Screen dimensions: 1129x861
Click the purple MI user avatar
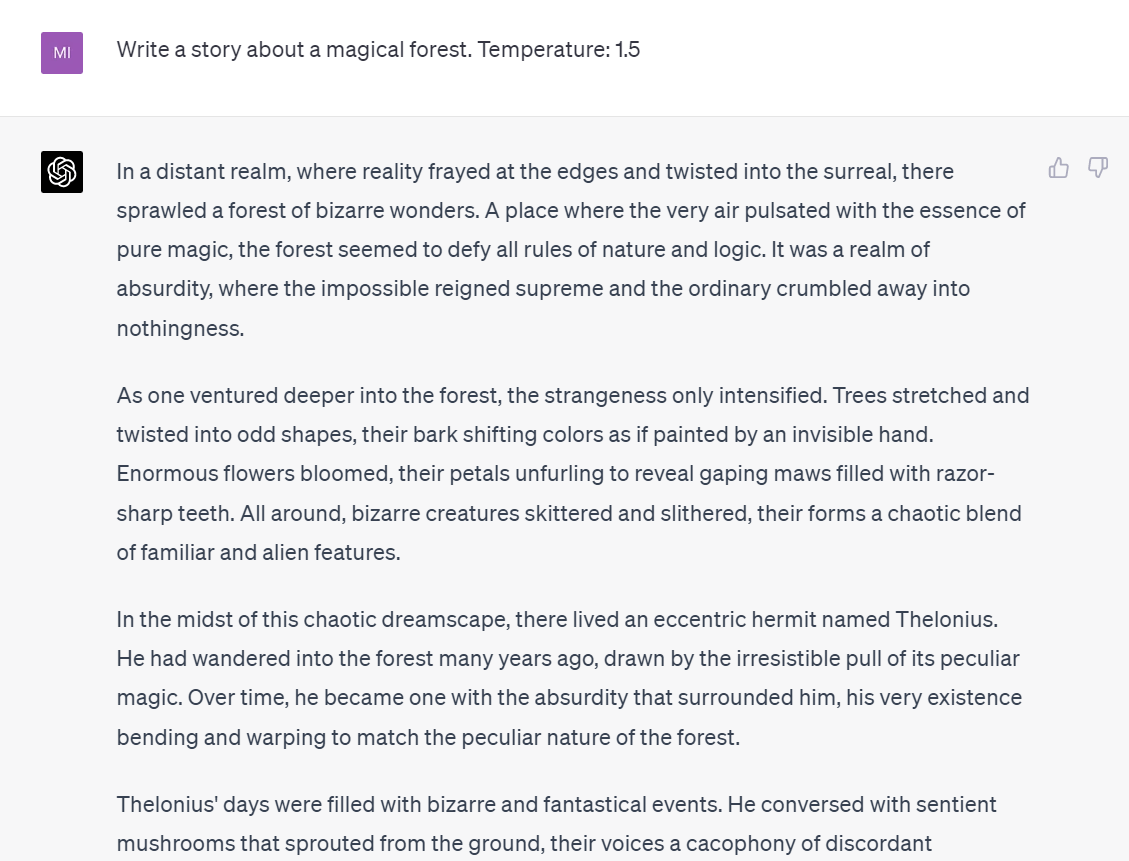62,53
